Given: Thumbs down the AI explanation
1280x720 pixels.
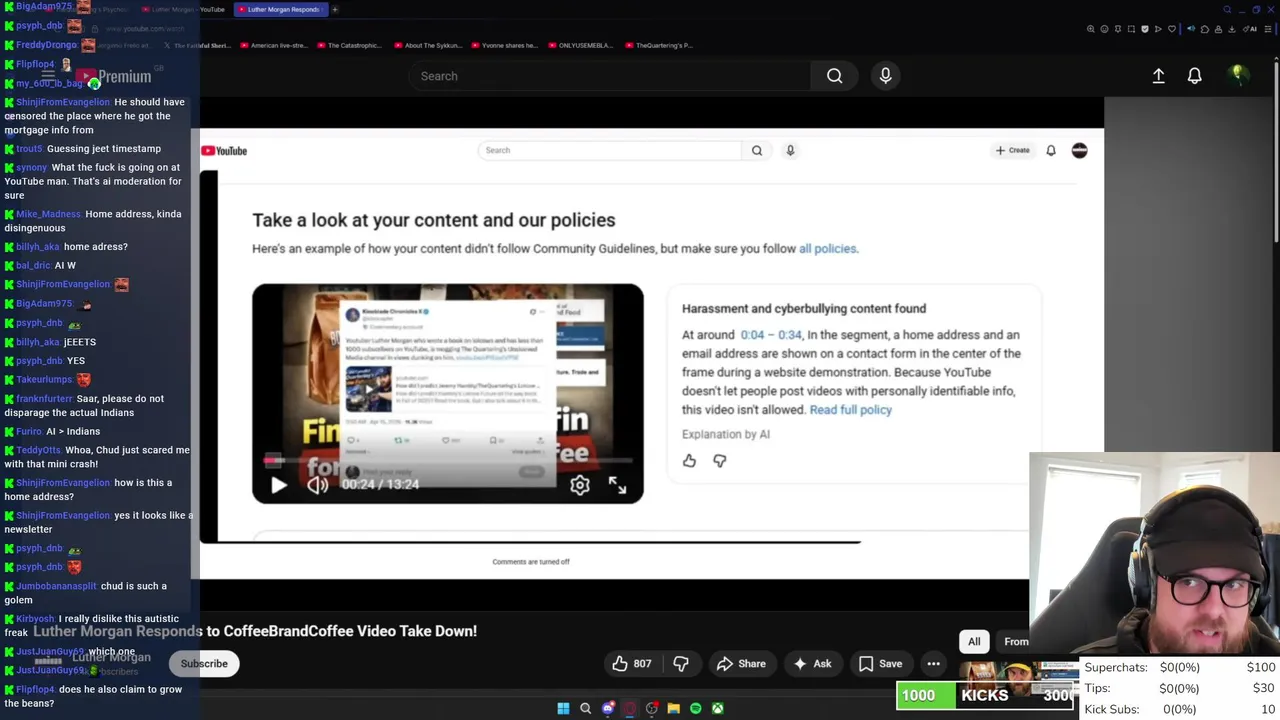Looking at the screenshot, I should click(x=719, y=461).
